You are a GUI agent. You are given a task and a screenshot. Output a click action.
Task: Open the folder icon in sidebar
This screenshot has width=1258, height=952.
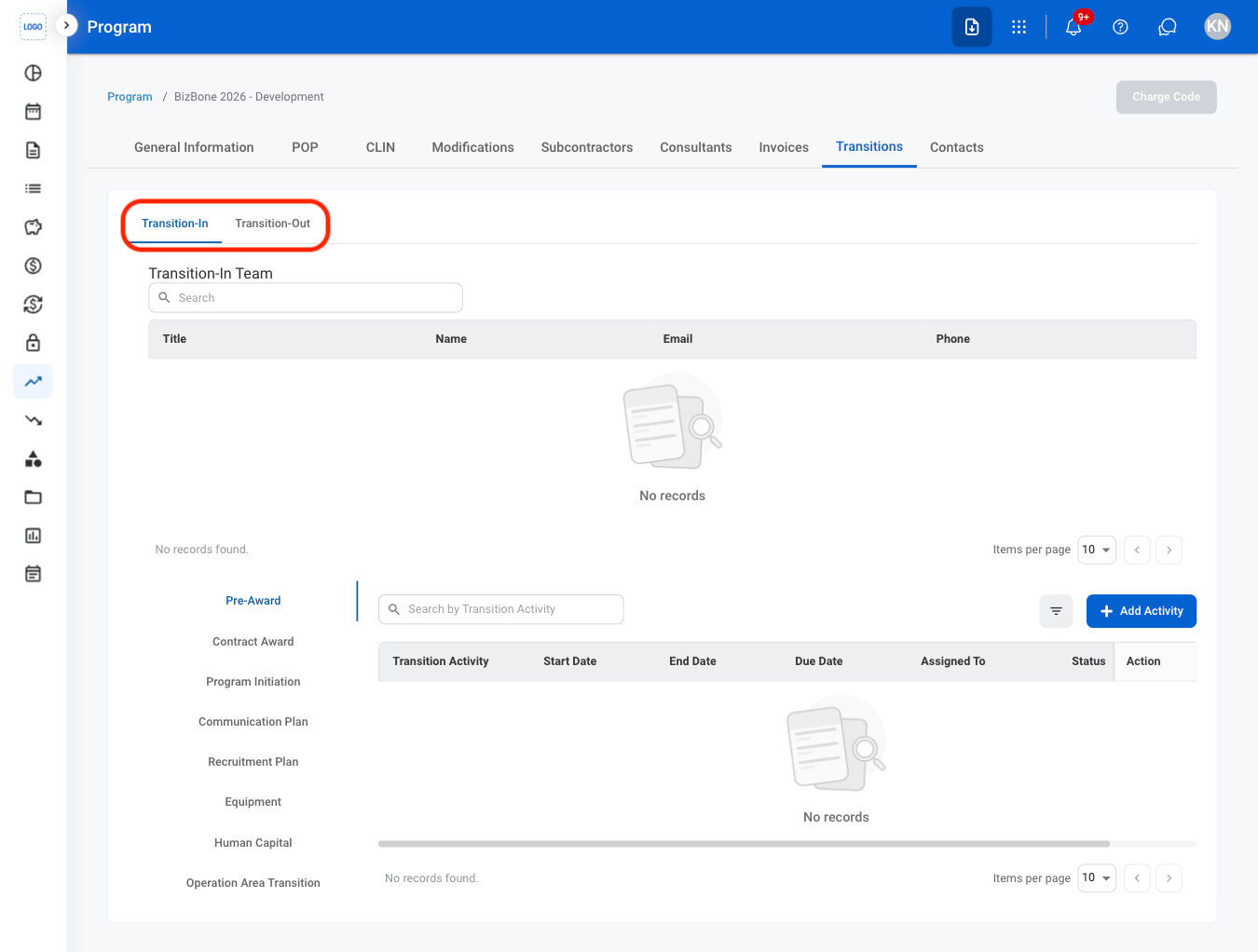34,496
